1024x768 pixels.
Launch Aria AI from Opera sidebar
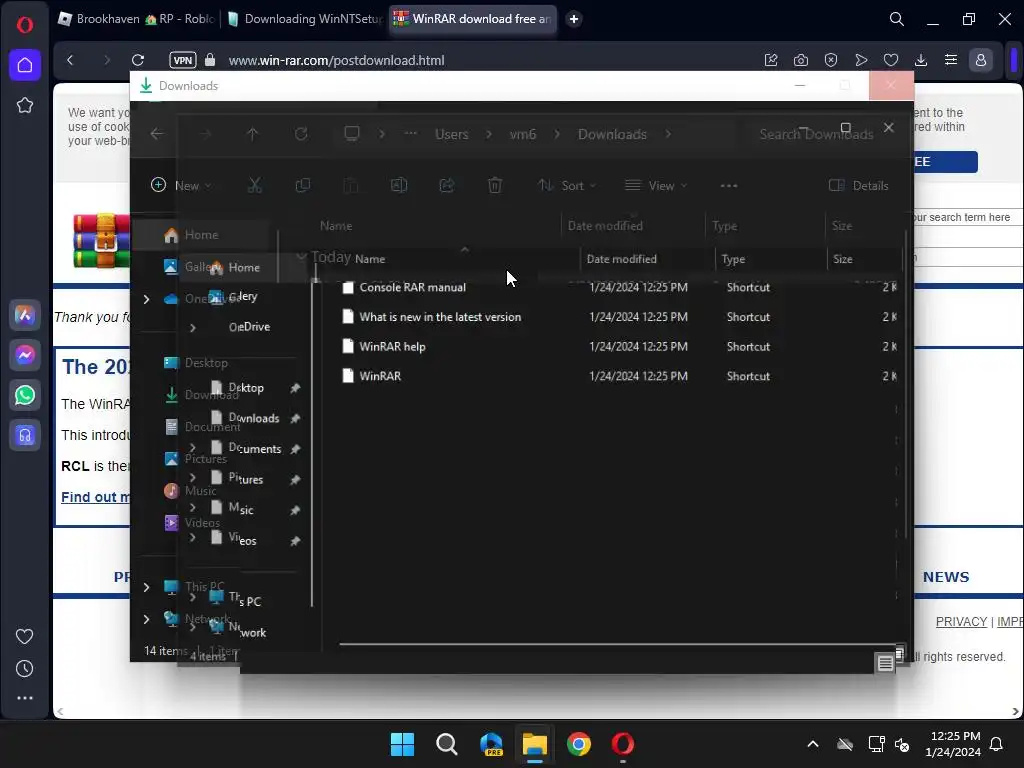(x=25, y=315)
